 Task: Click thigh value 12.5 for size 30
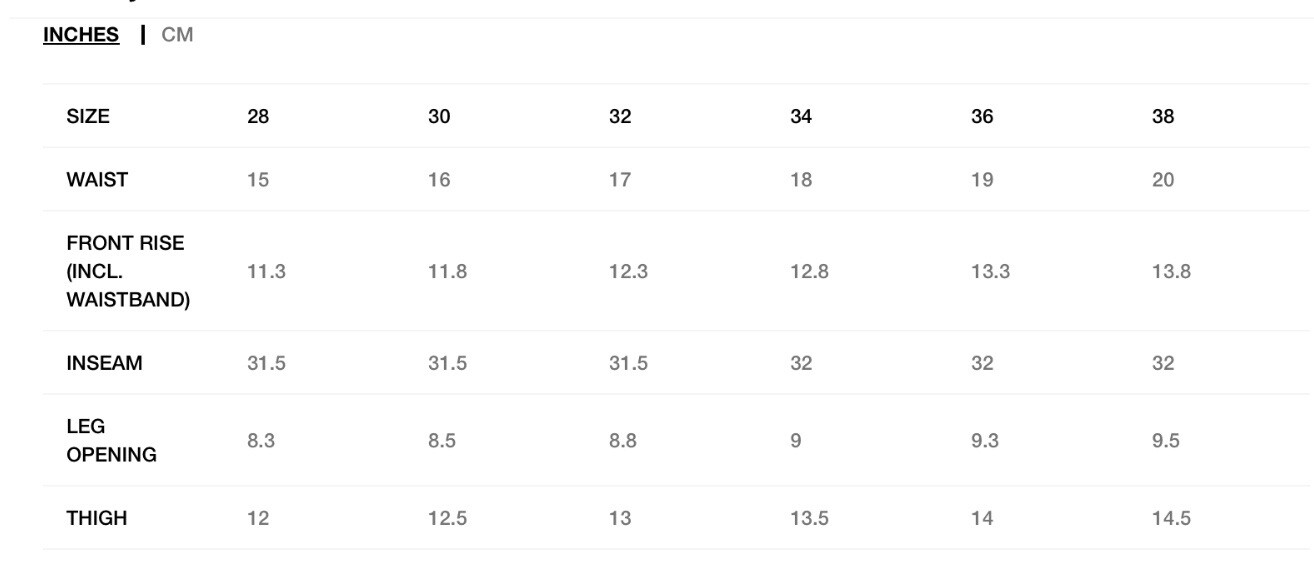coord(447,518)
